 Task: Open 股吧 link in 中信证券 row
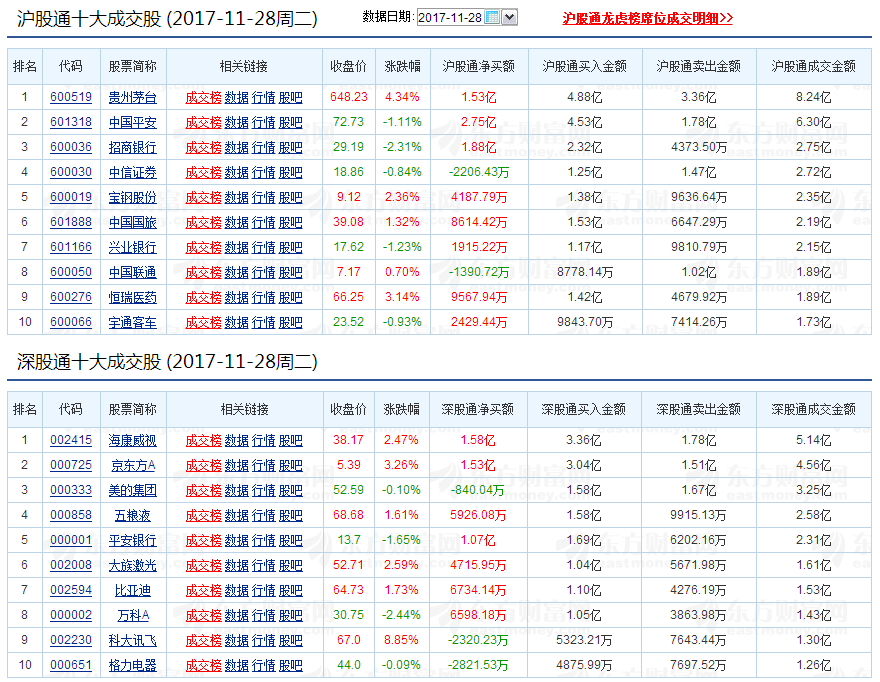[290, 172]
